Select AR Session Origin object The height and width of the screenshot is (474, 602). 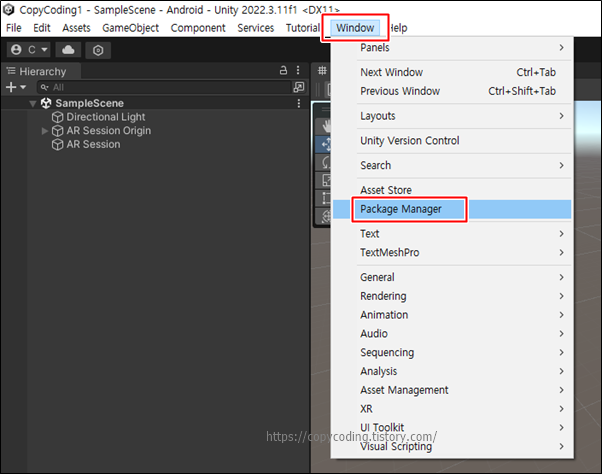coord(109,130)
